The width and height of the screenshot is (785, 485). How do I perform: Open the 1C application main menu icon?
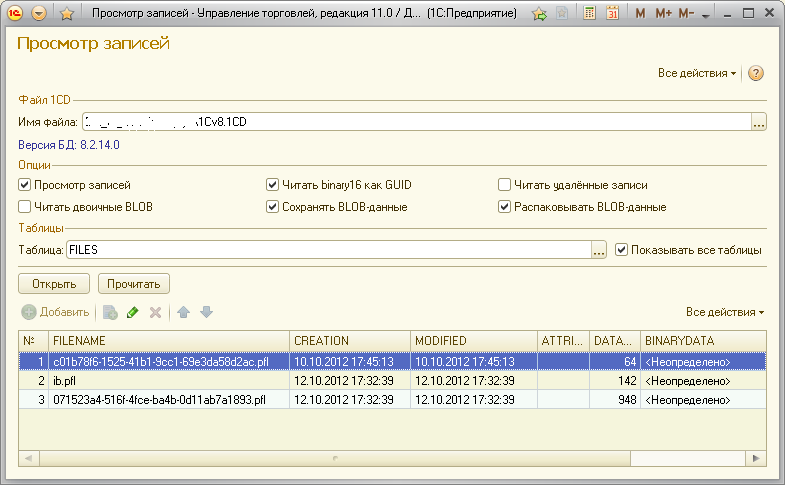tap(16, 14)
